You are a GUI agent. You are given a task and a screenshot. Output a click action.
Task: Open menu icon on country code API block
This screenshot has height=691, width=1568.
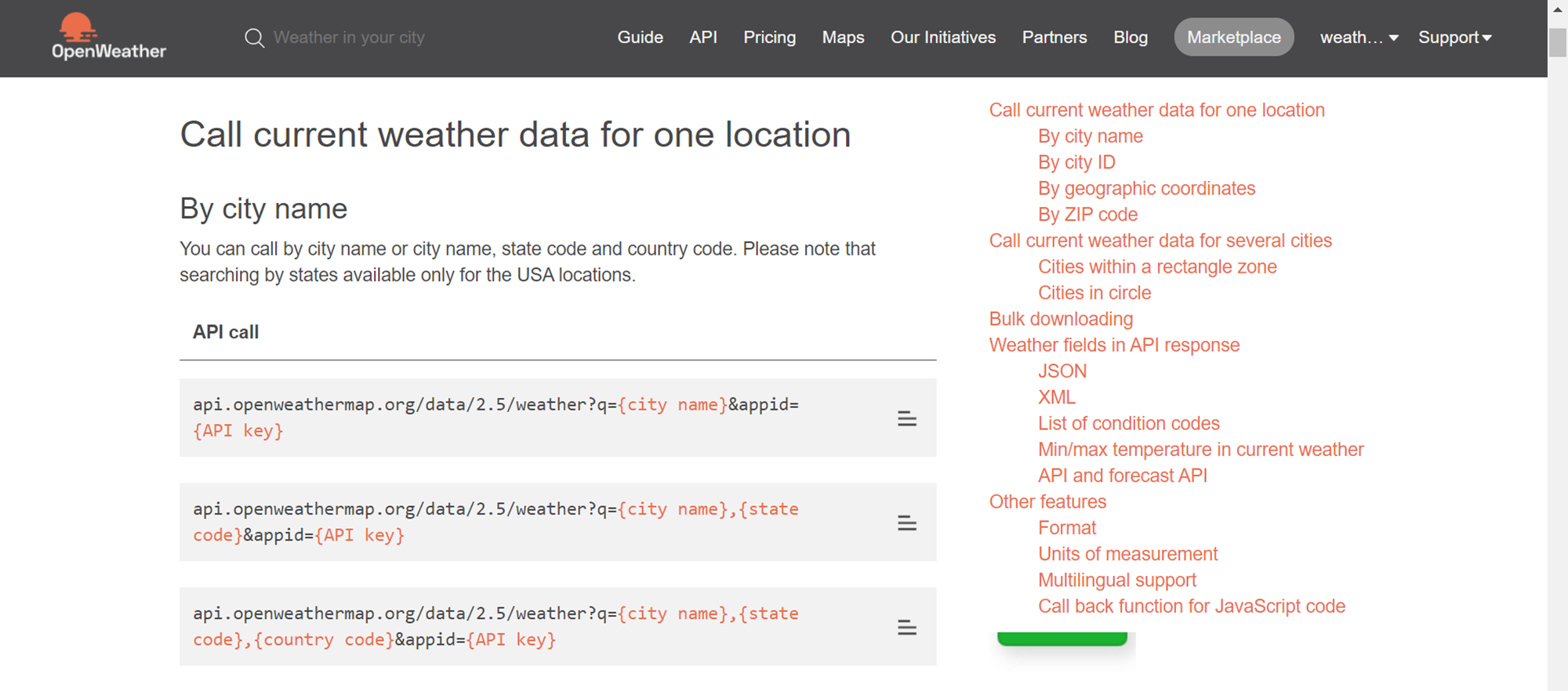tap(907, 627)
